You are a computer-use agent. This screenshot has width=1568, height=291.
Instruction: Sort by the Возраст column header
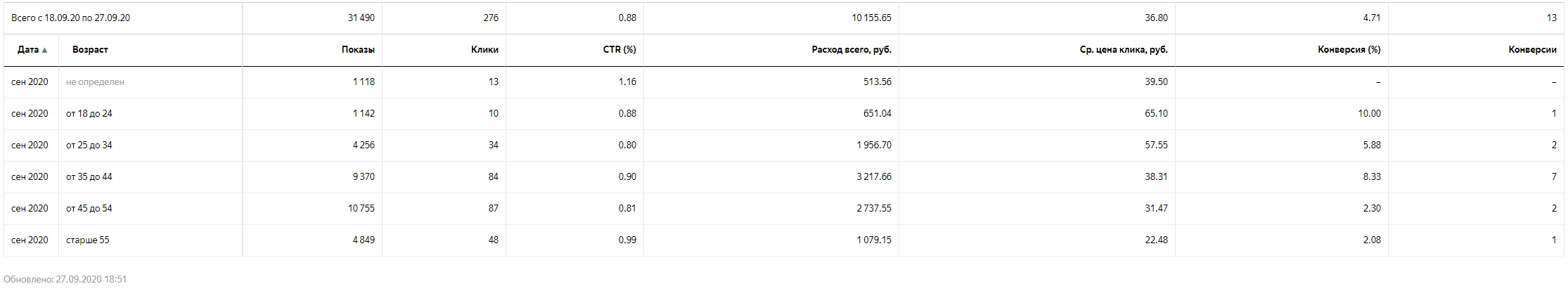click(x=90, y=50)
